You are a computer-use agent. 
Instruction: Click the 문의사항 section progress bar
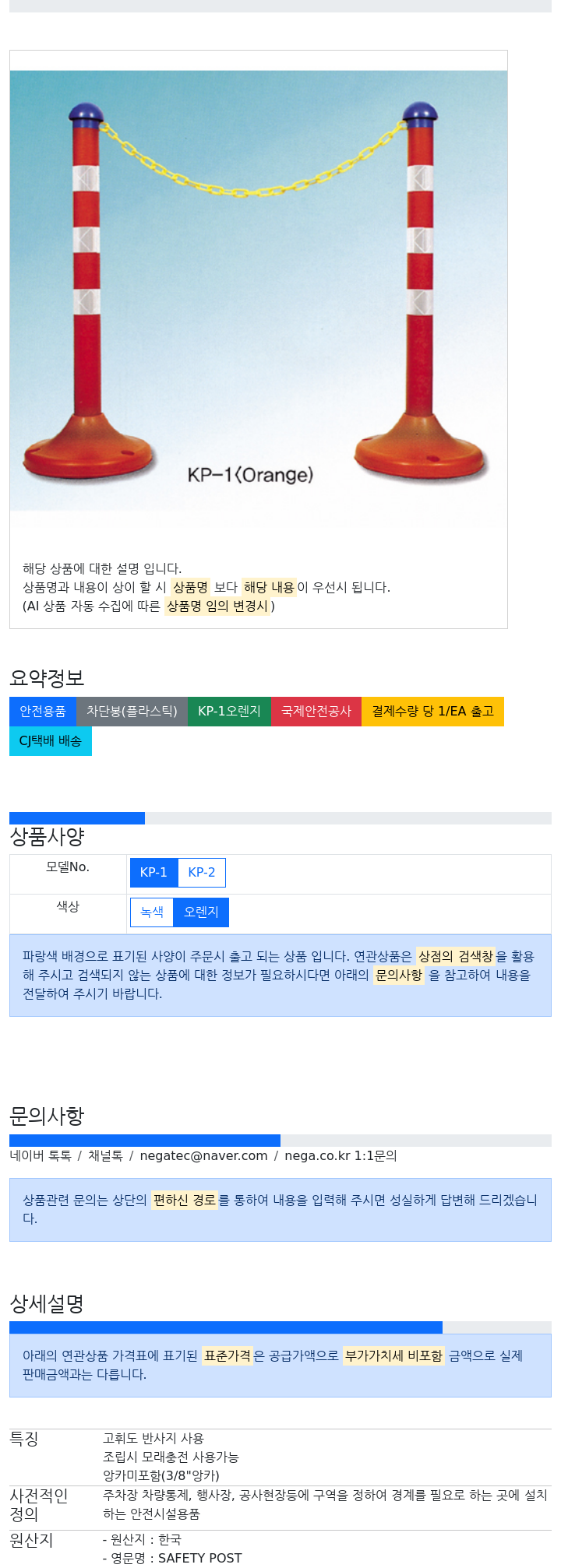(280, 1141)
